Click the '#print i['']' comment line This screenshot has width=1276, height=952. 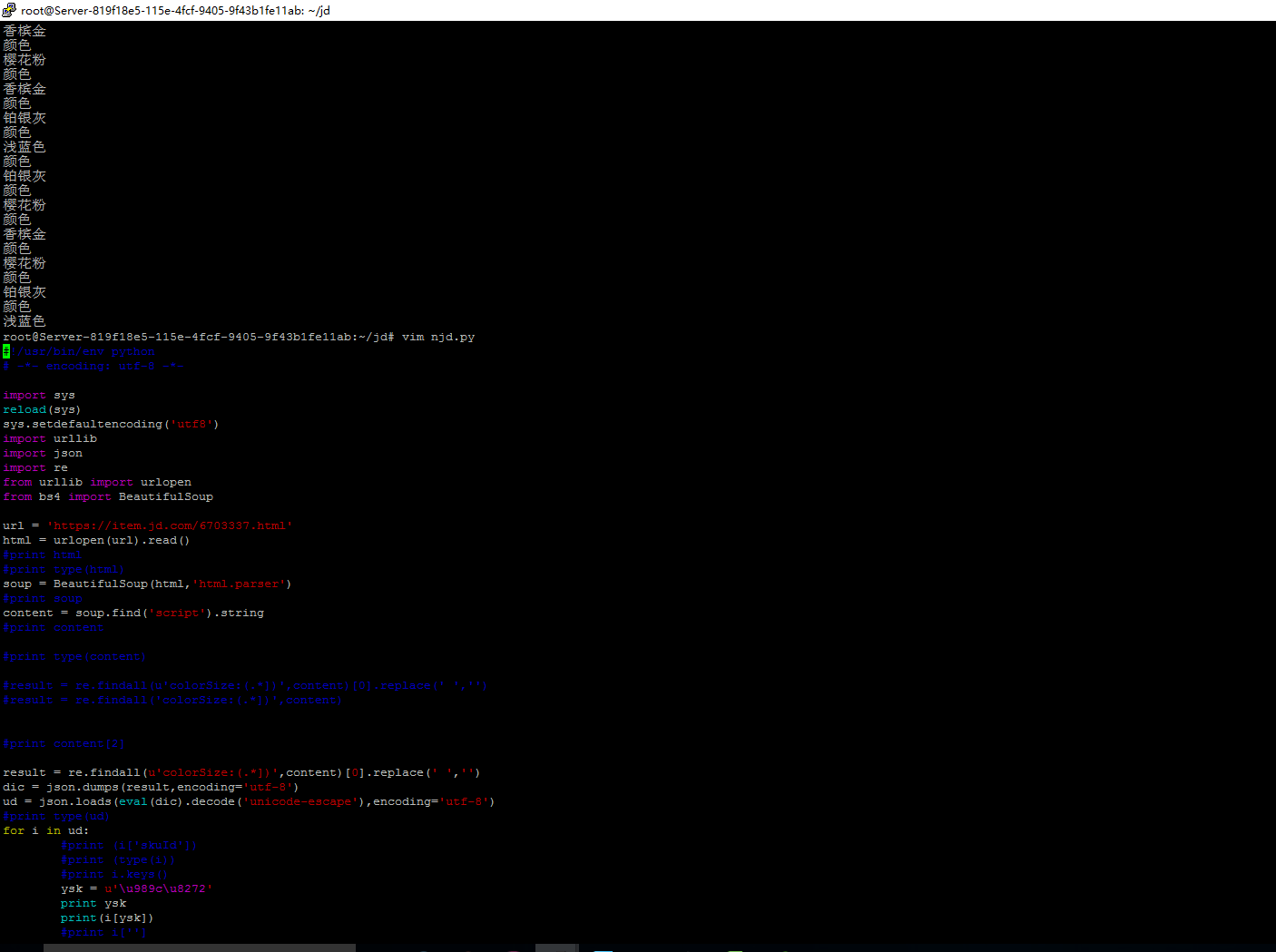point(103,933)
